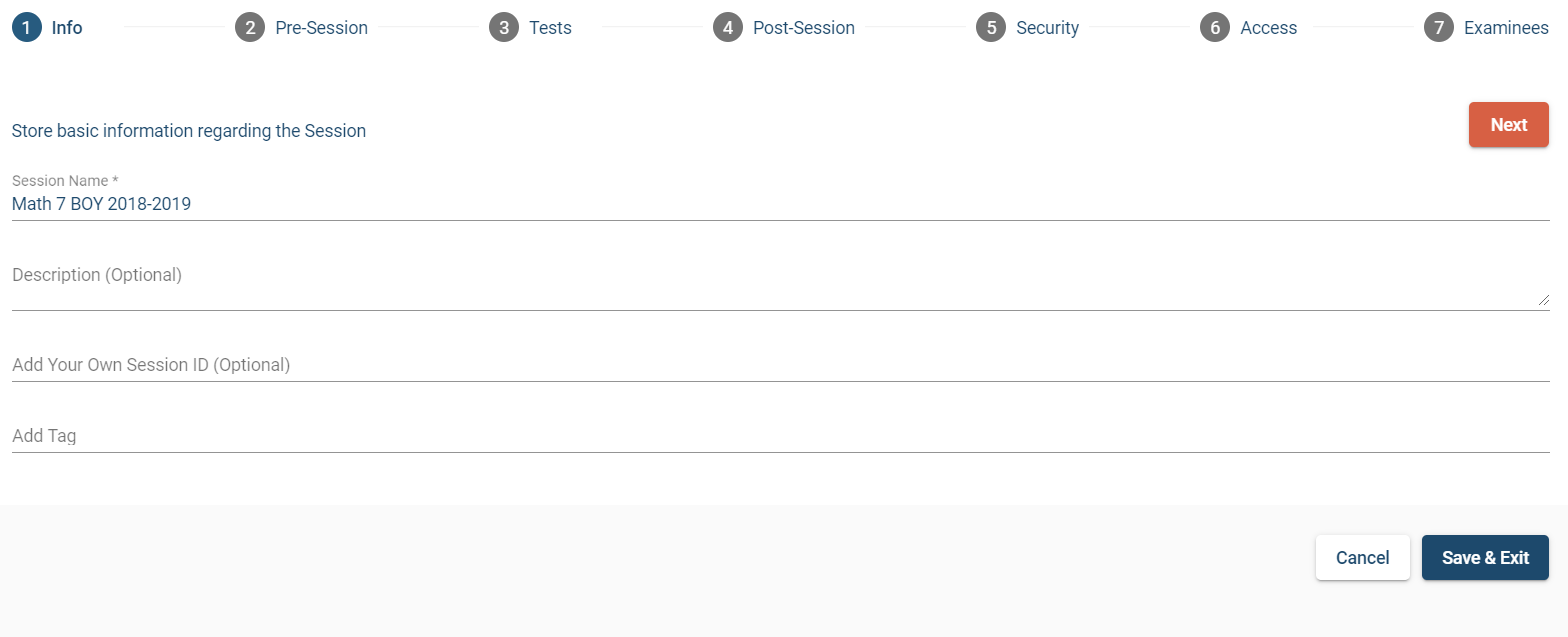Jump to the Security step label
The image size is (1568, 637).
[1047, 28]
